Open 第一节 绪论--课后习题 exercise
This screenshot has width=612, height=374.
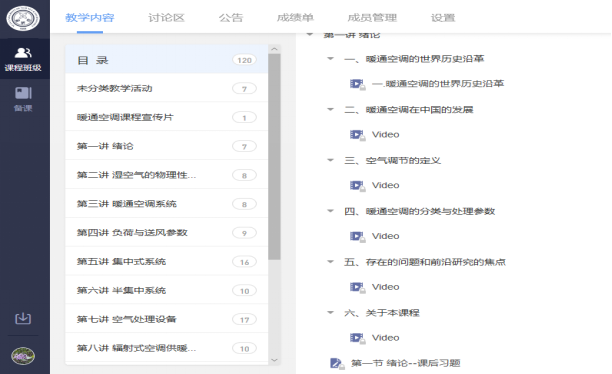click(406, 363)
